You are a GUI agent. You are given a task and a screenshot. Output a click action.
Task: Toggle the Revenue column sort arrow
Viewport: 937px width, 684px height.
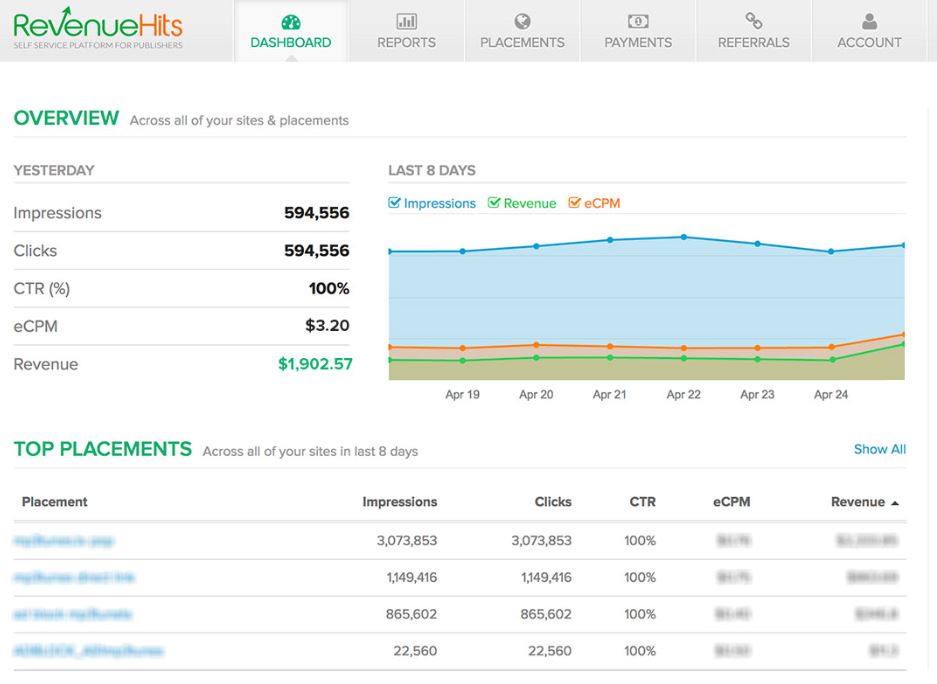(x=896, y=501)
